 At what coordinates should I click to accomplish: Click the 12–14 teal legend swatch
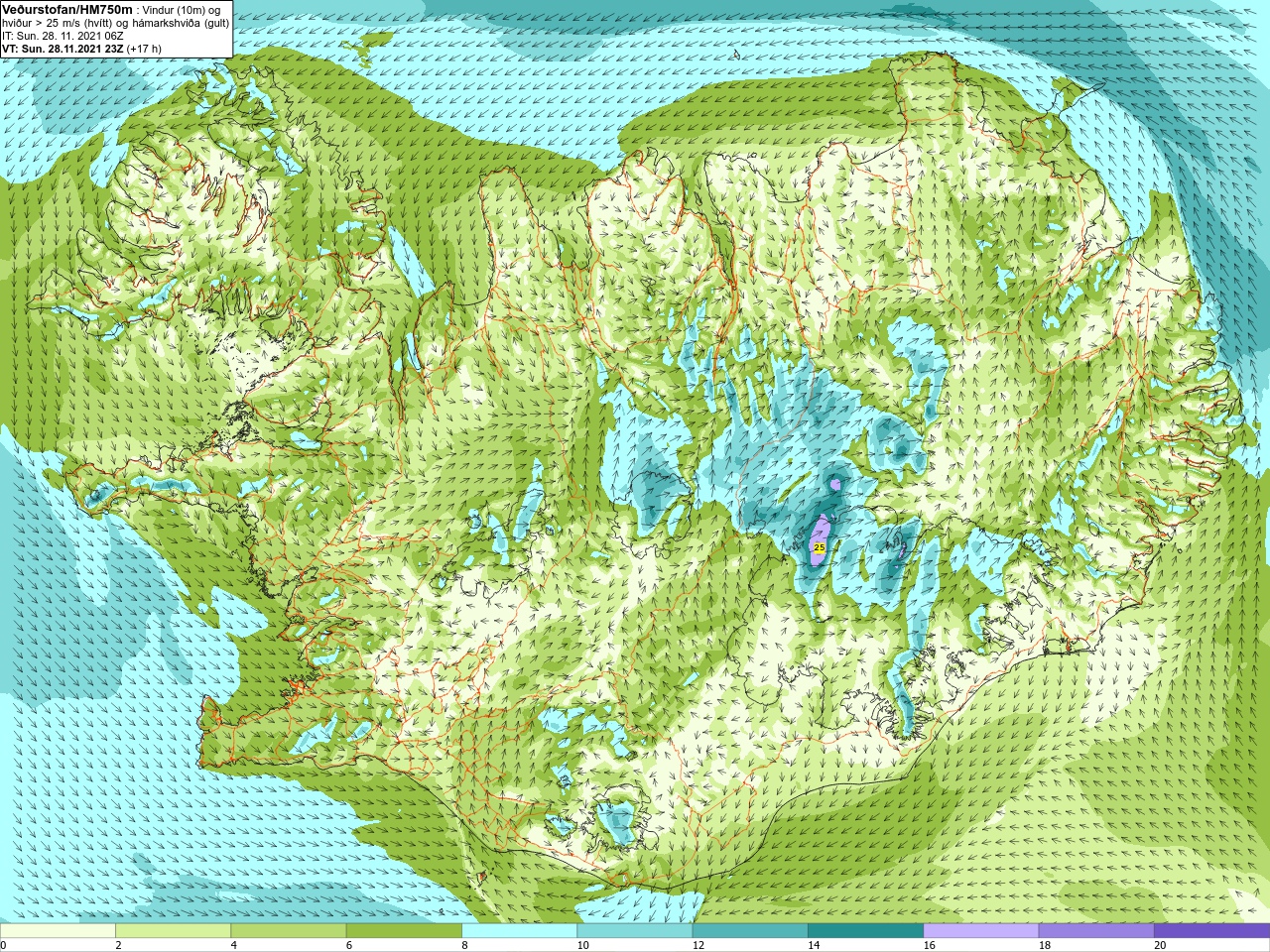(750, 931)
